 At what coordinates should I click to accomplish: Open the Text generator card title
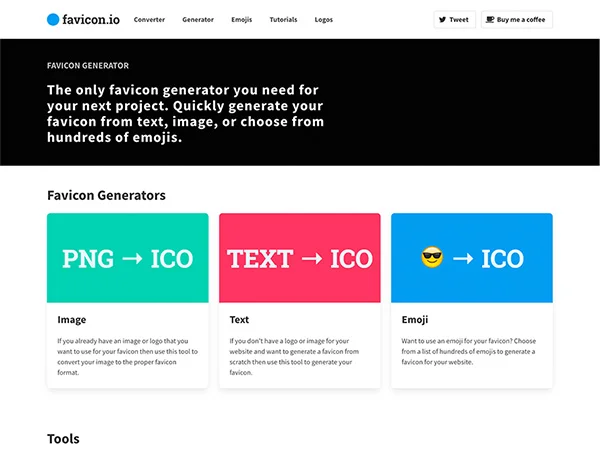[239, 320]
